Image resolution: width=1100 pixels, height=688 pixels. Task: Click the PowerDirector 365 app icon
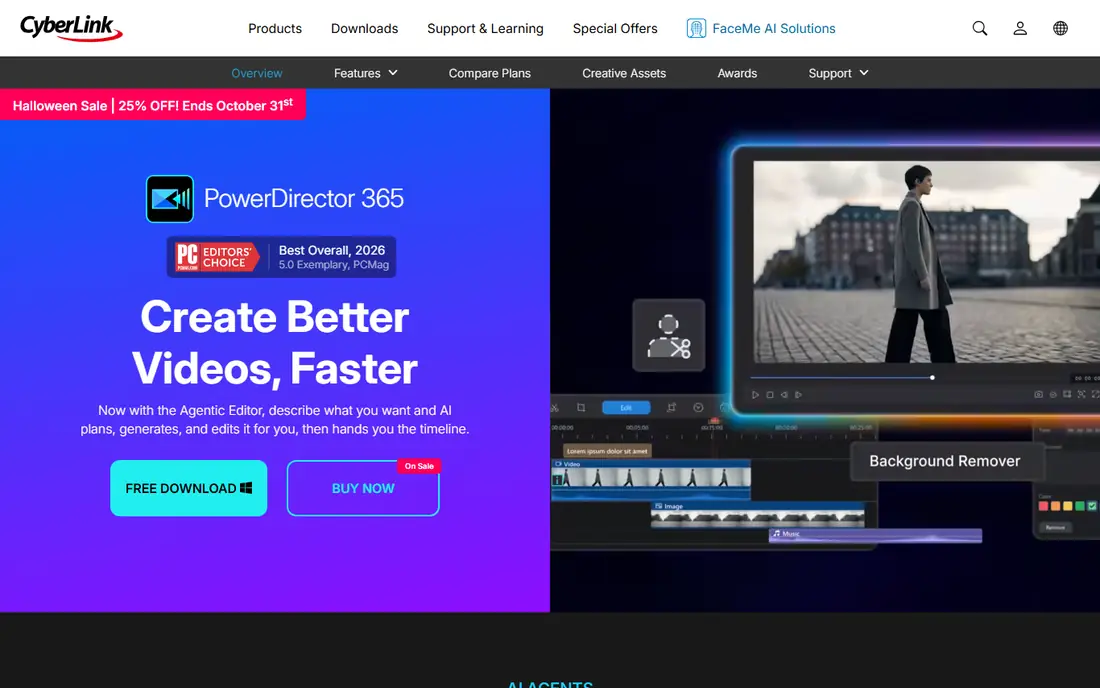point(170,198)
